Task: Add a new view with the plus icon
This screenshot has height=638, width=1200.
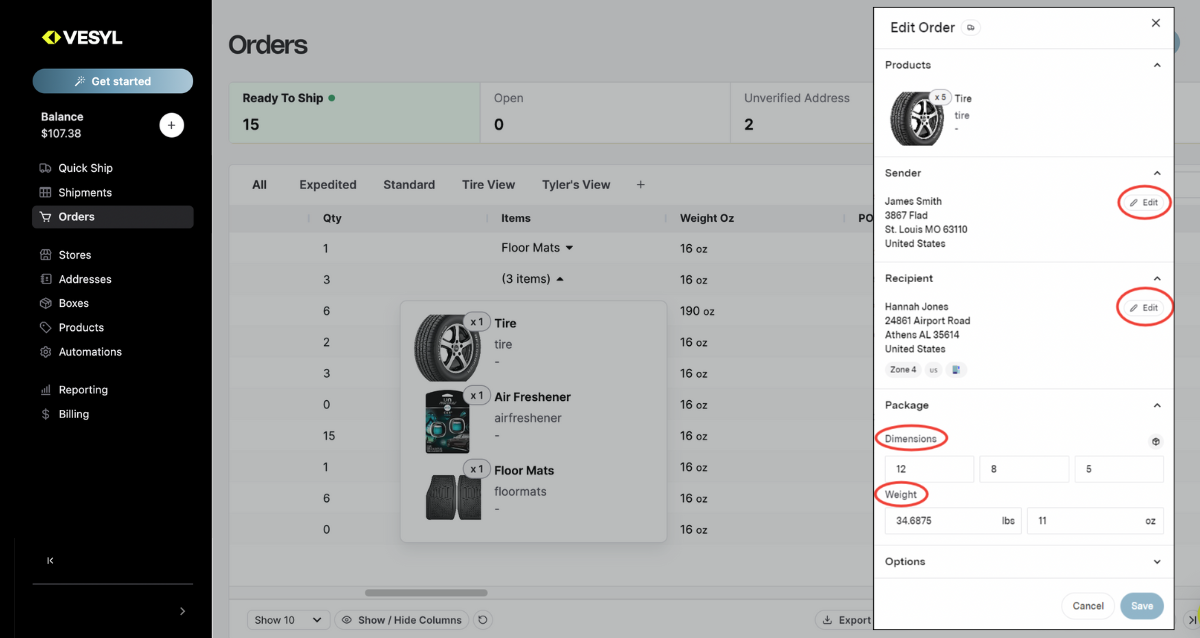Action: point(641,185)
